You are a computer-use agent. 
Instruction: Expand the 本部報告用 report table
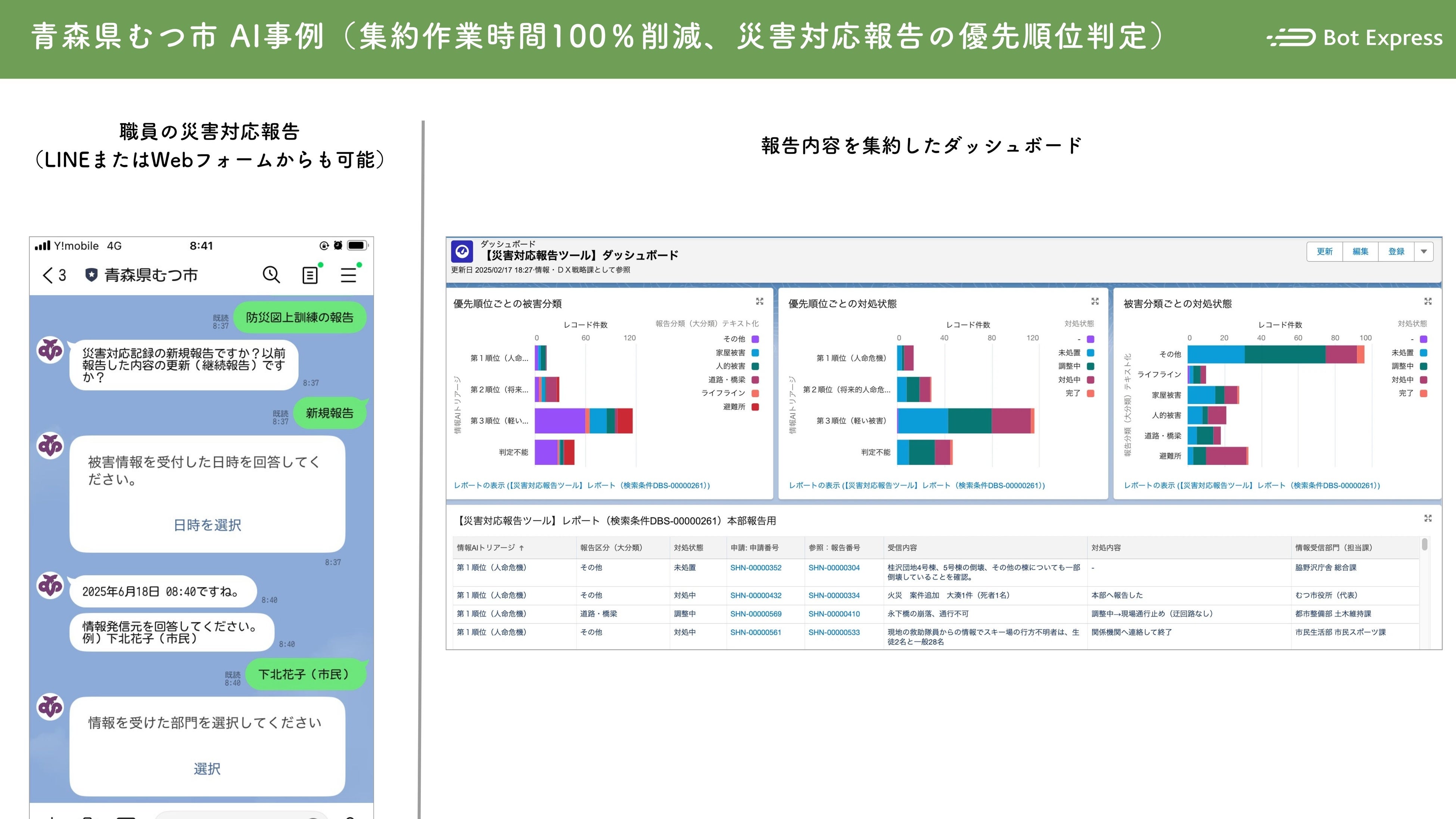pyautogui.click(x=1428, y=518)
